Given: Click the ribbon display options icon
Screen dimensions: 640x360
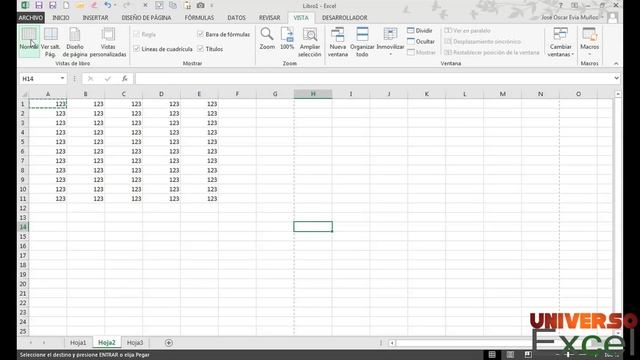Looking at the screenshot, I should click(574, 5).
